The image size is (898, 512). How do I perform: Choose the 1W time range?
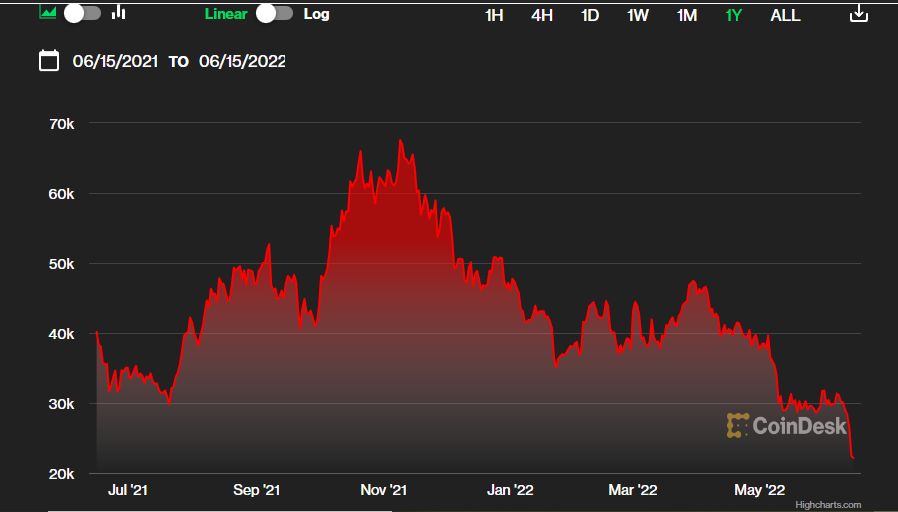pos(638,16)
